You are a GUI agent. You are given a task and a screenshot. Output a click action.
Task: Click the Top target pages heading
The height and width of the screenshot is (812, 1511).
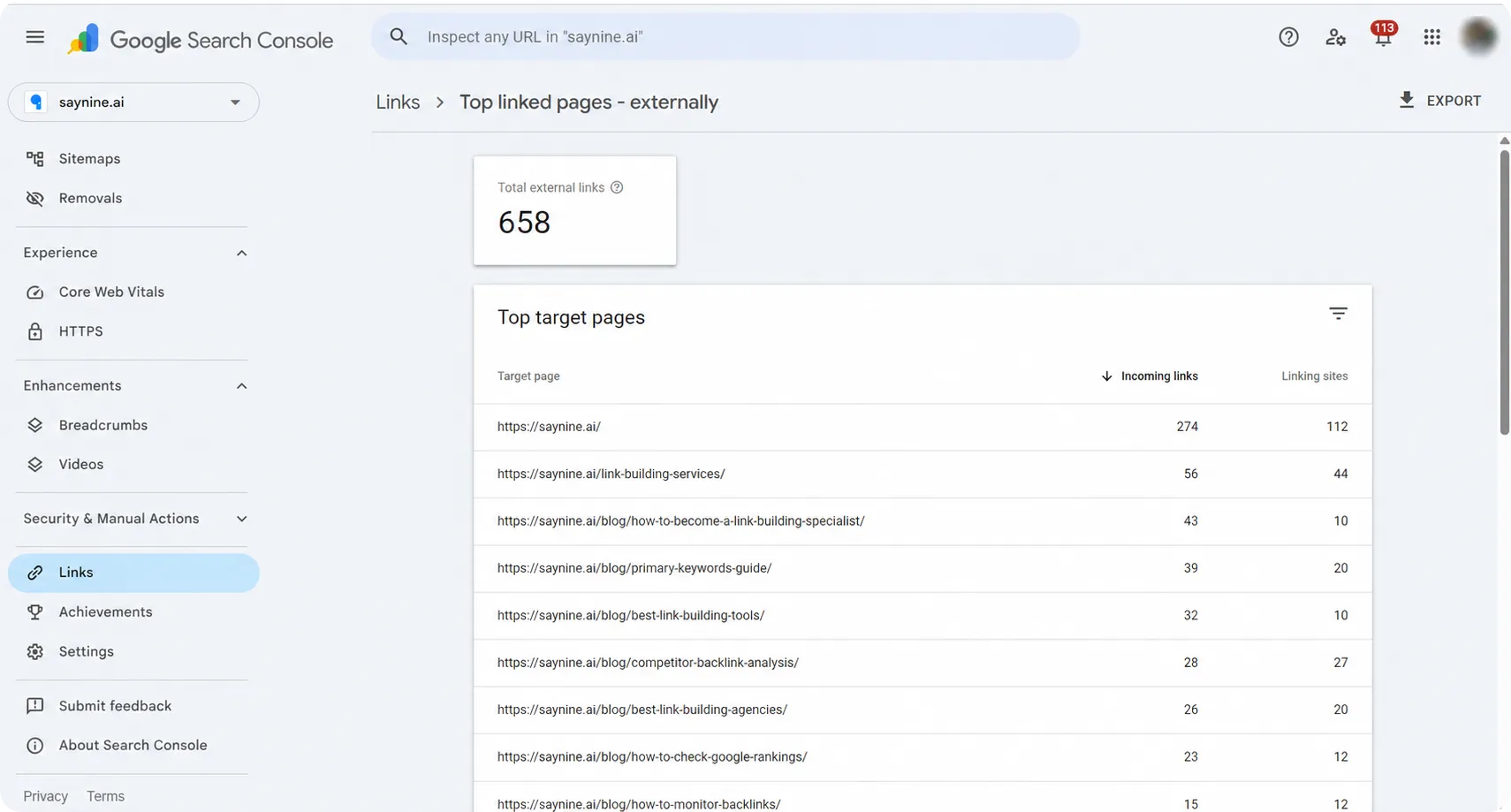coord(571,318)
